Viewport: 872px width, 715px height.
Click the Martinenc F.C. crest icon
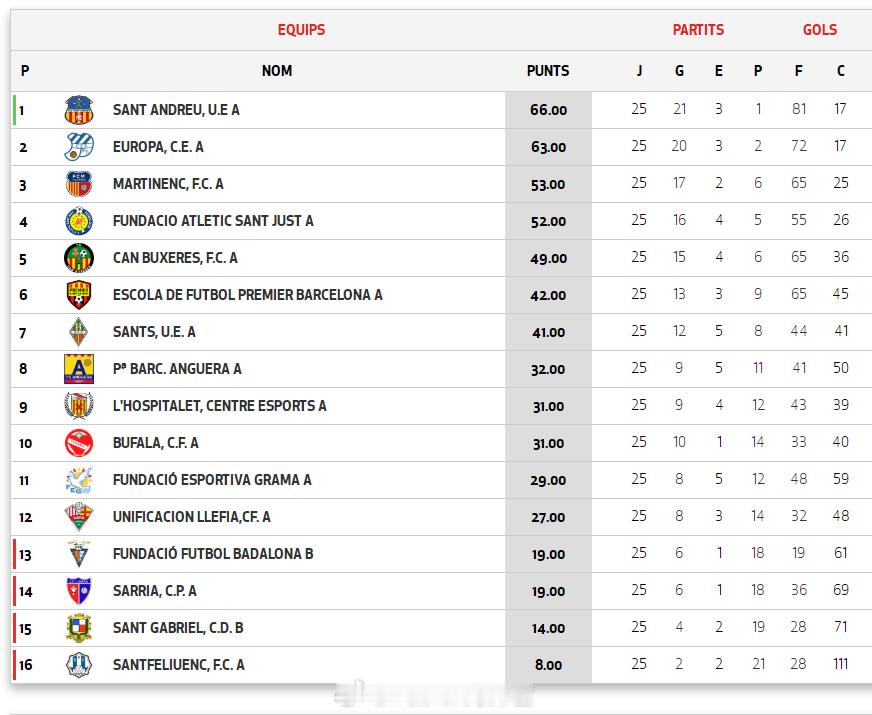coord(78,184)
